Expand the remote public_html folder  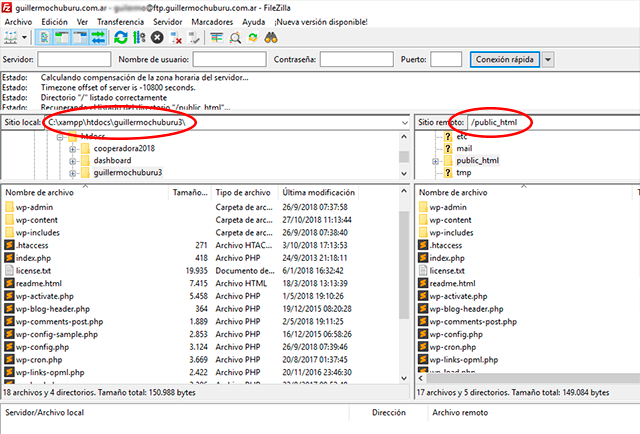(x=436, y=161)
